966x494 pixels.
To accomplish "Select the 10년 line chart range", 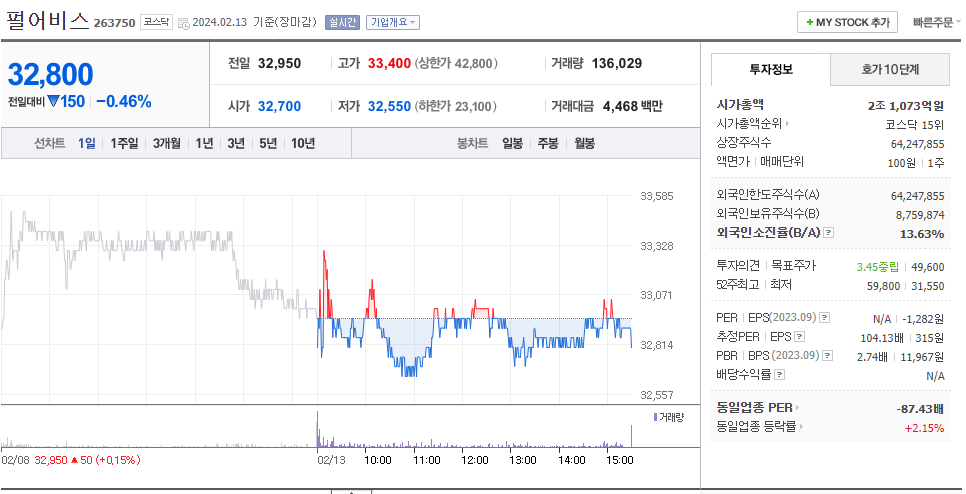I will (303, 144).
